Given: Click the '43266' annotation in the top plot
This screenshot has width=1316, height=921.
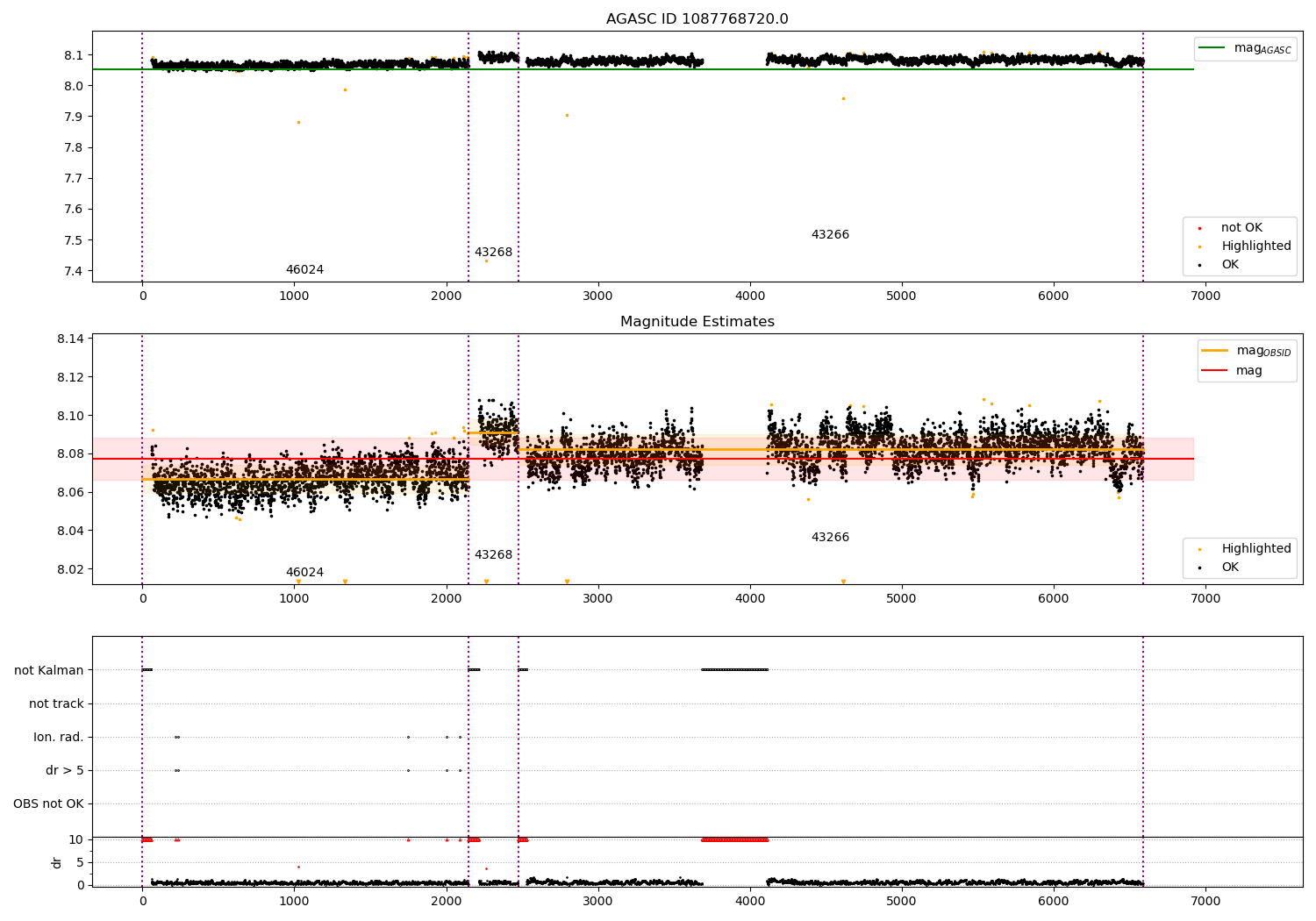Looking at the screenshot, I should (x=830, y=235).
